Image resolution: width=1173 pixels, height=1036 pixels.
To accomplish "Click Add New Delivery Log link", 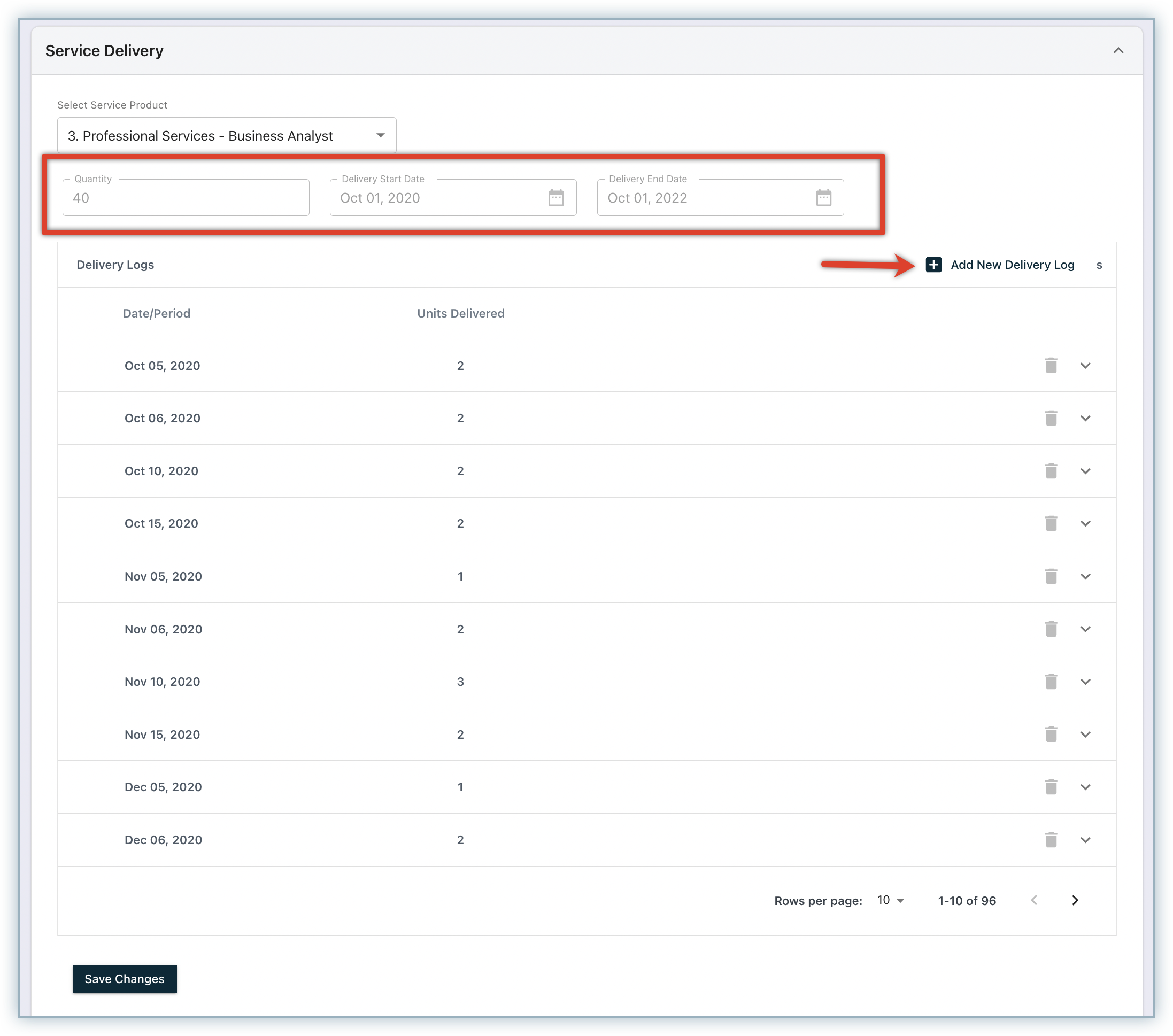I will point(1012,265).
